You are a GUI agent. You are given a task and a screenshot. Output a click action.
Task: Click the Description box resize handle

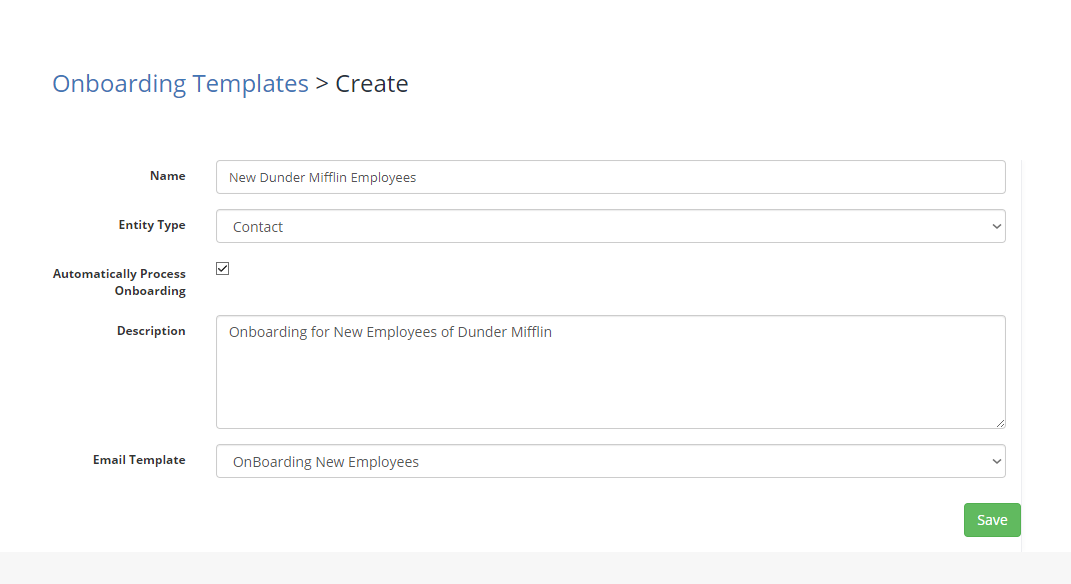tap(1000, 423)
